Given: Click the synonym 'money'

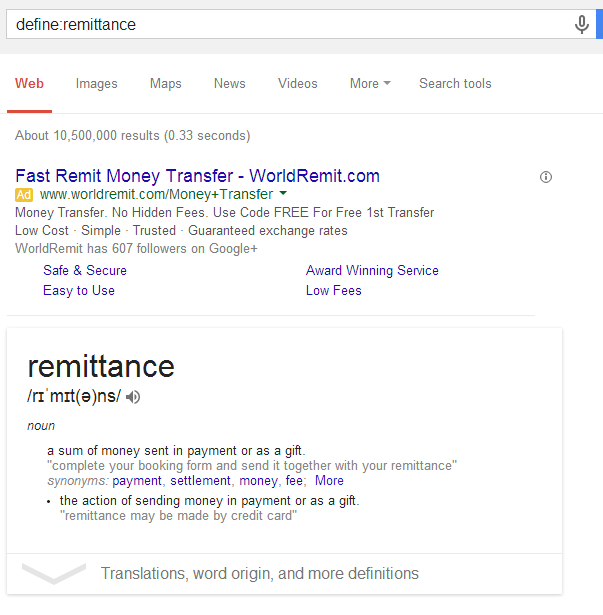Looking at the screenshot, I should click(x=259, y=480).
